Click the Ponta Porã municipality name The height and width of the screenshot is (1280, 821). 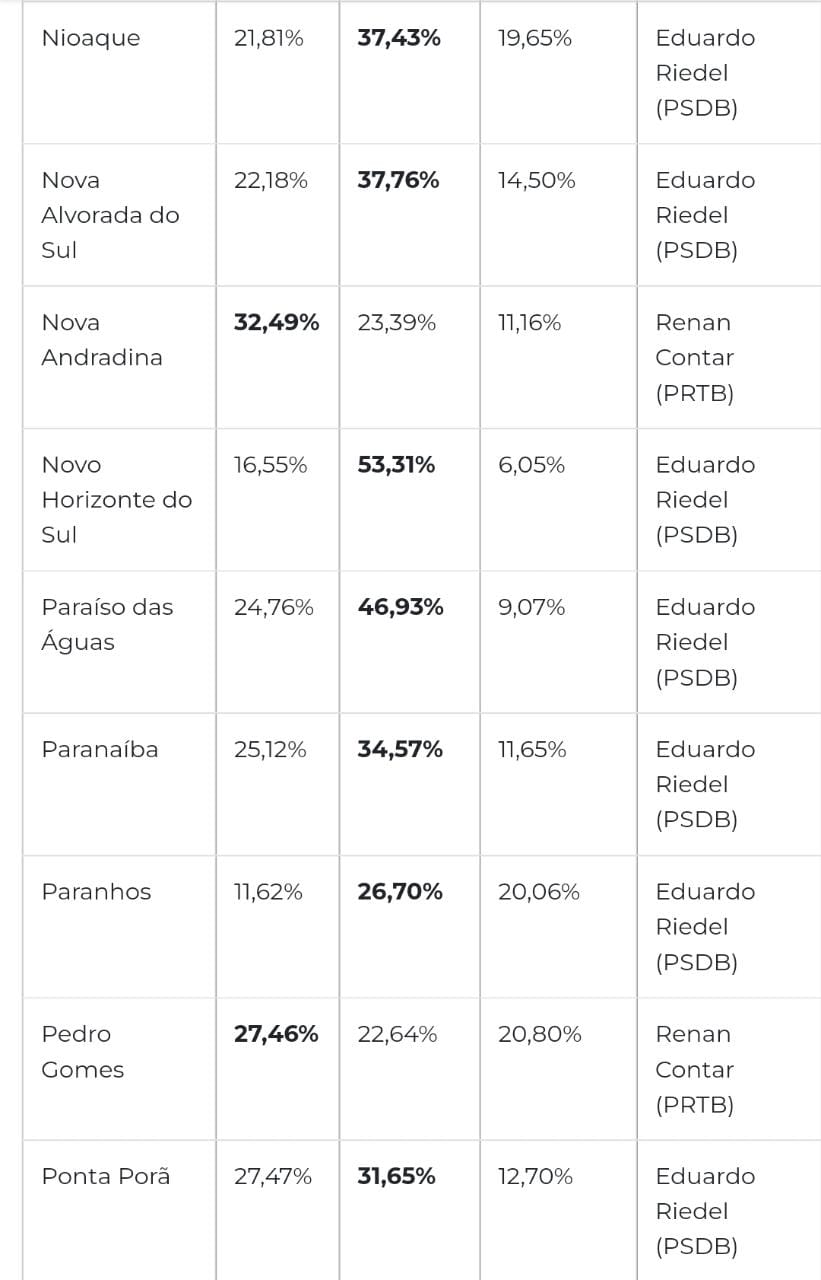[106, 1177]
